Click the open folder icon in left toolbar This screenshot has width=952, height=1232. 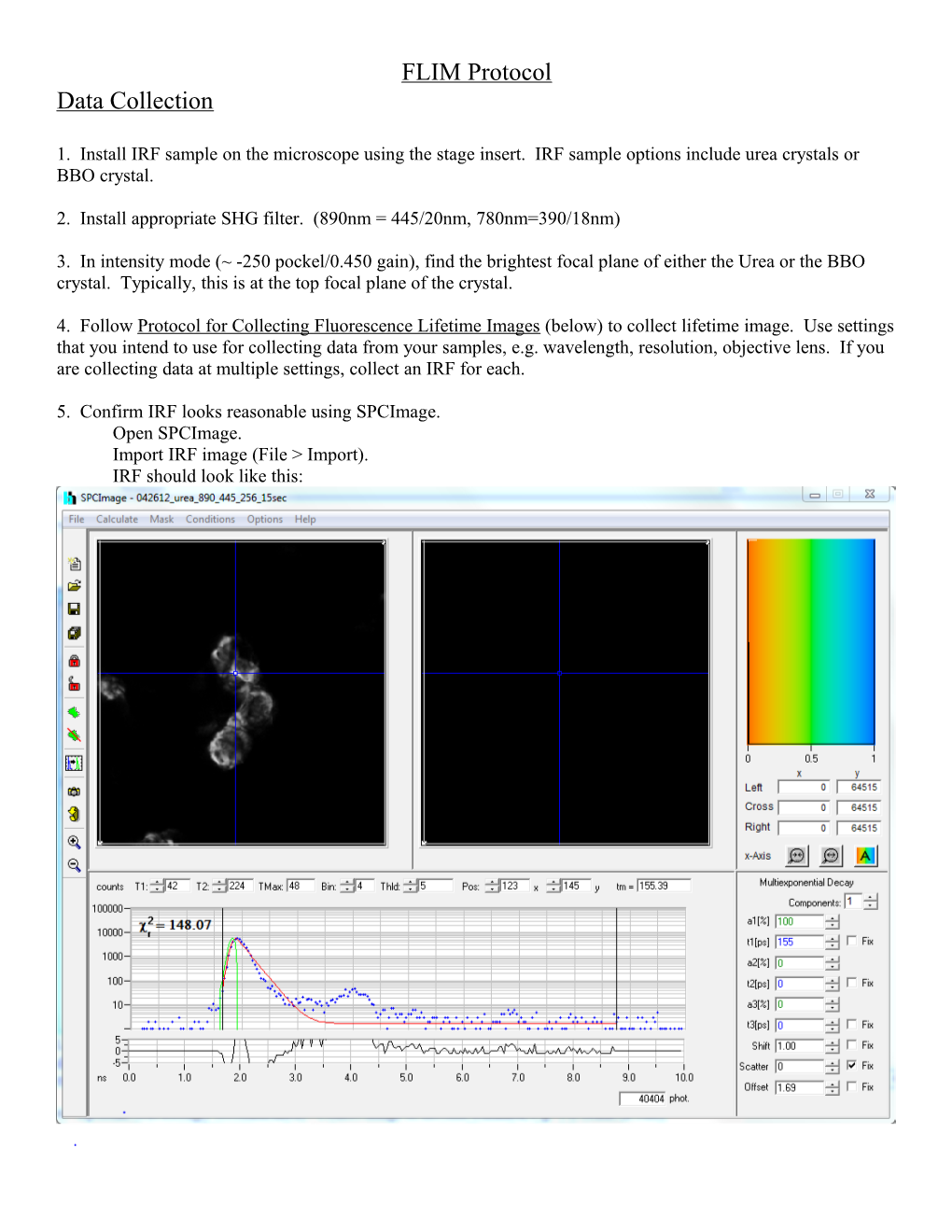click(74, 586)
